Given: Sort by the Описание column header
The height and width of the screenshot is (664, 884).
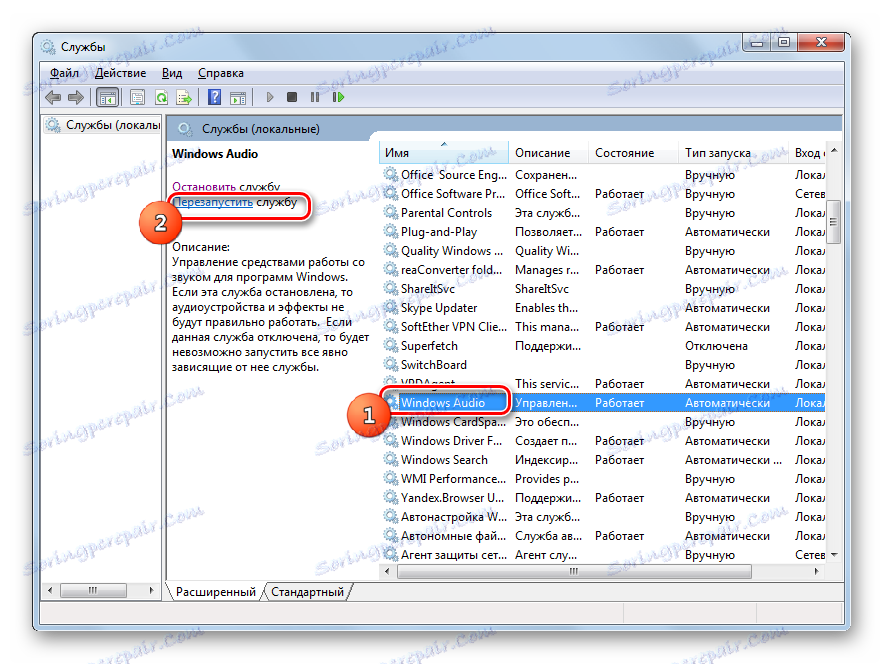Looking at the screenshot, I should (x=549, y=153).
